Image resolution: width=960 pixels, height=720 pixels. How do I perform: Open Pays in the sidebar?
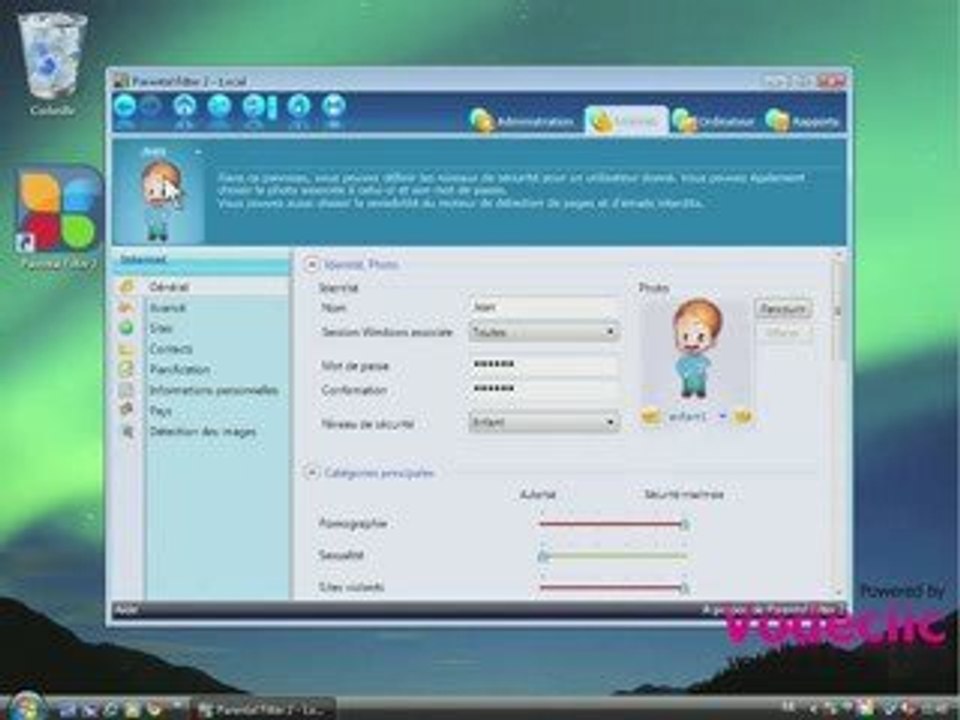[160, 411]
